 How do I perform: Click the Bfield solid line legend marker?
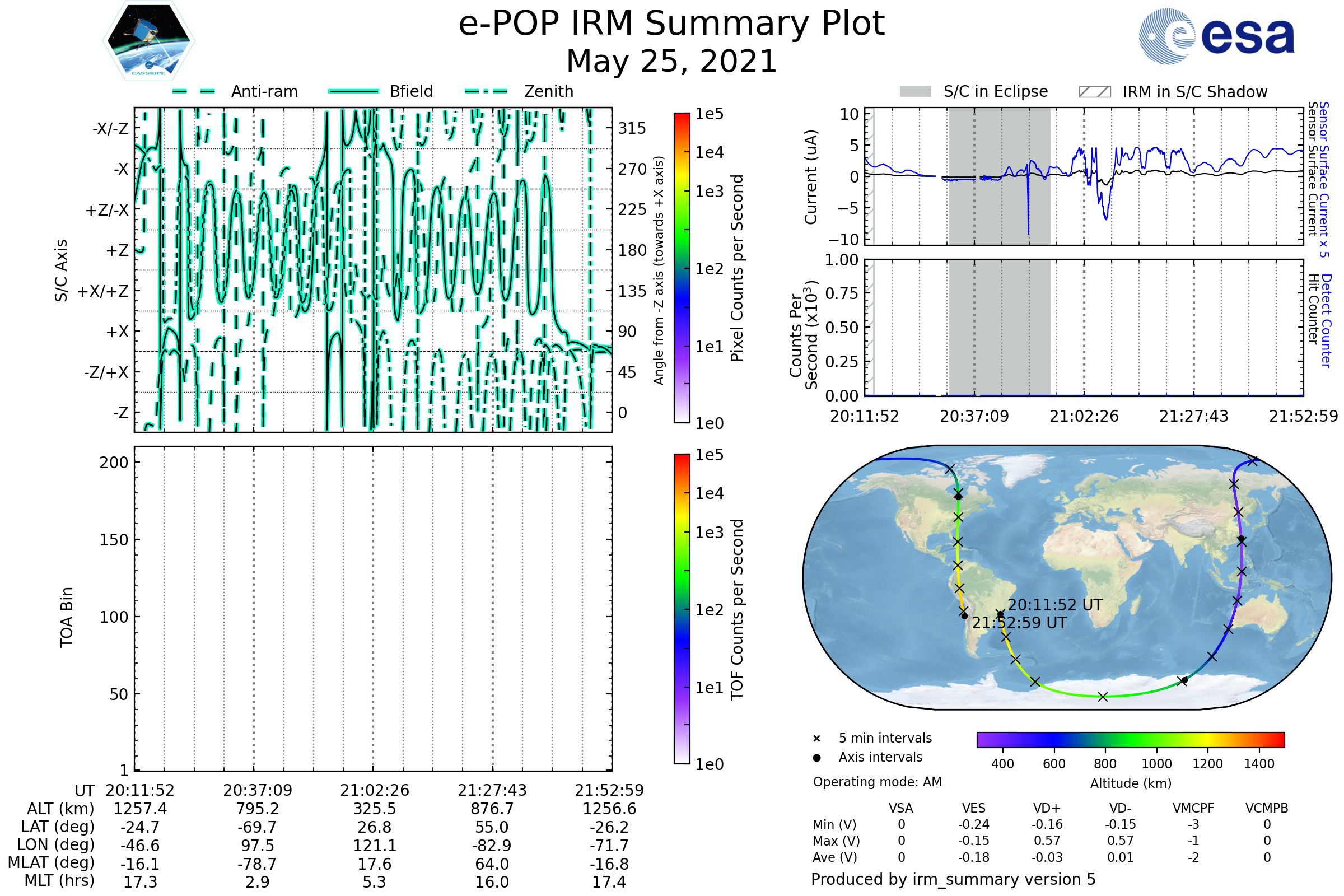point(353,91)
